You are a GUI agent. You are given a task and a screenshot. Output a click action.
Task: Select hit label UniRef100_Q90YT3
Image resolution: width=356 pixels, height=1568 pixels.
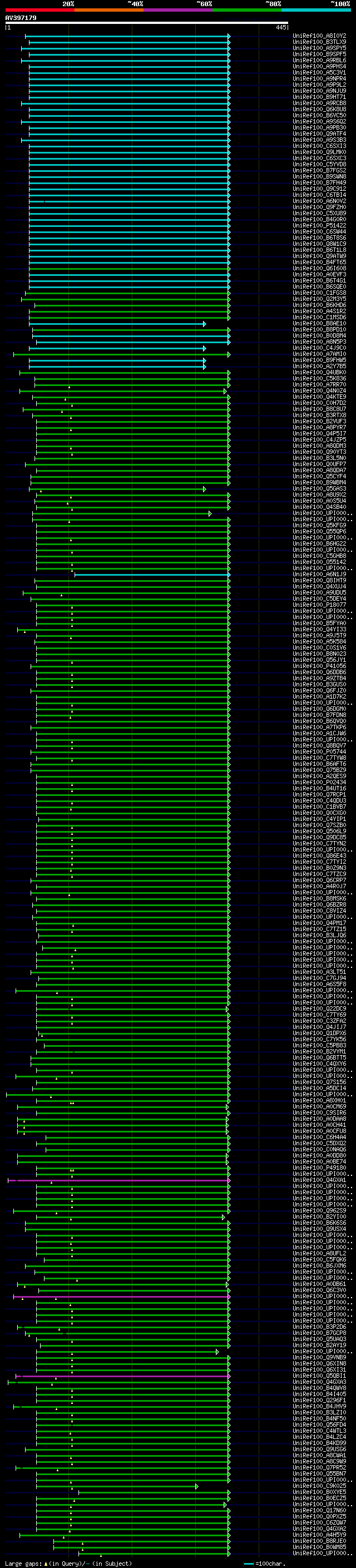tap(319, 452)
